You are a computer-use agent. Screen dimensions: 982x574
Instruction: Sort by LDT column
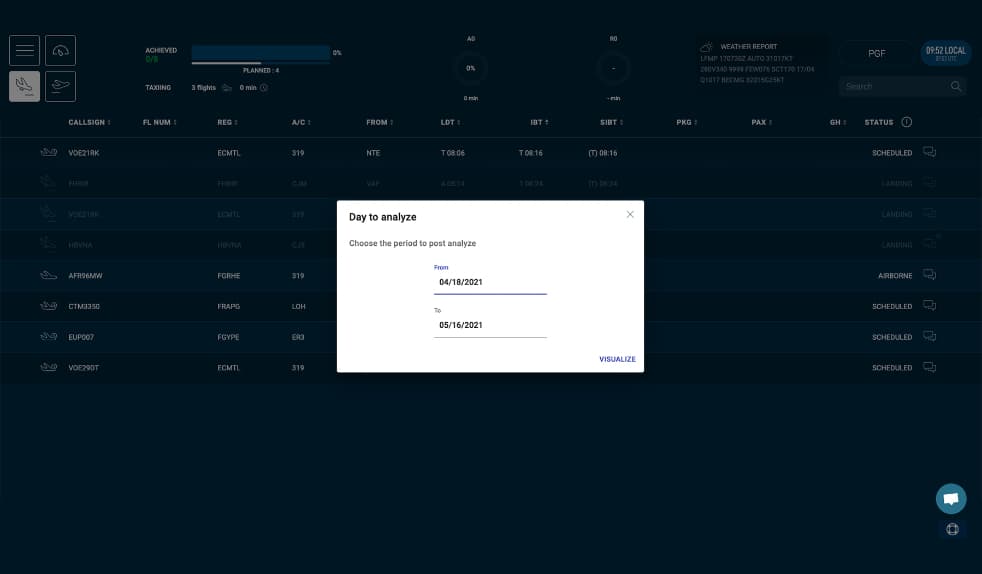pos(450,123)
